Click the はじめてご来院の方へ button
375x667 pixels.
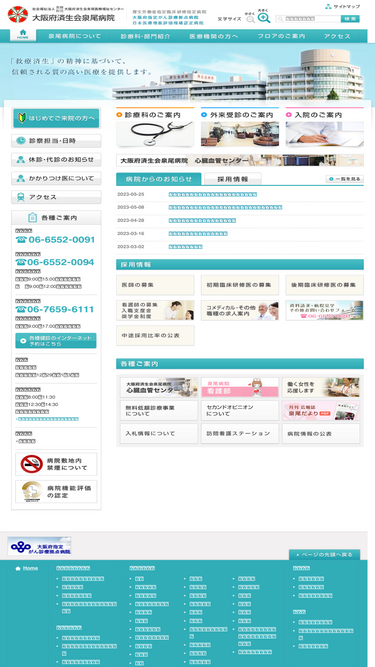pyautogui.click(x=56, y=118)
